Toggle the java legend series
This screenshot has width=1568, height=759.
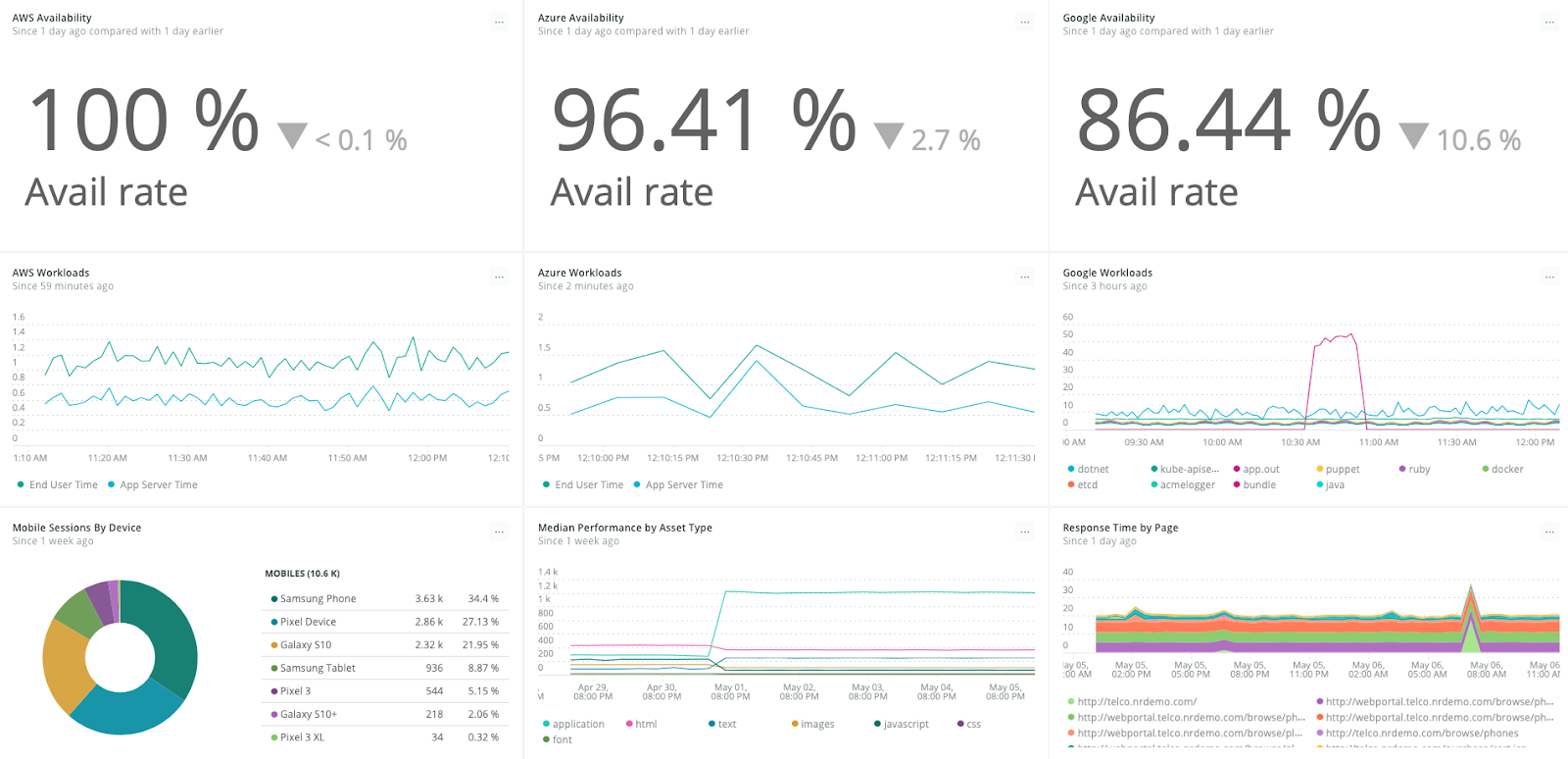1330,484
